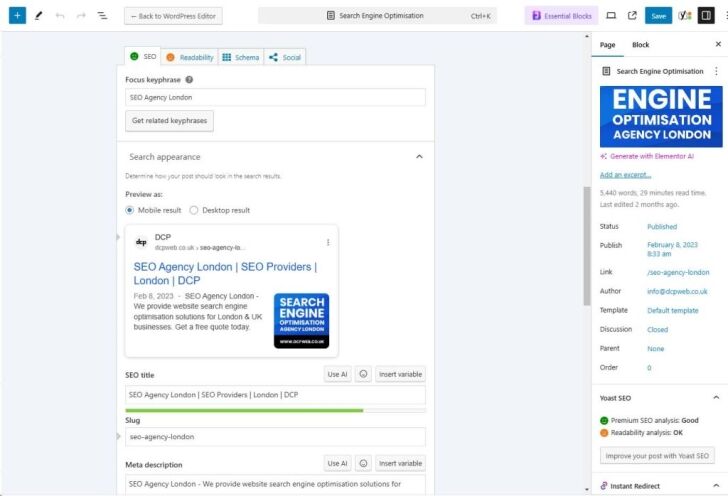This screenshot has height=496, width=728.
Task: Open the block inserter plus button
Action: [17, 16]
